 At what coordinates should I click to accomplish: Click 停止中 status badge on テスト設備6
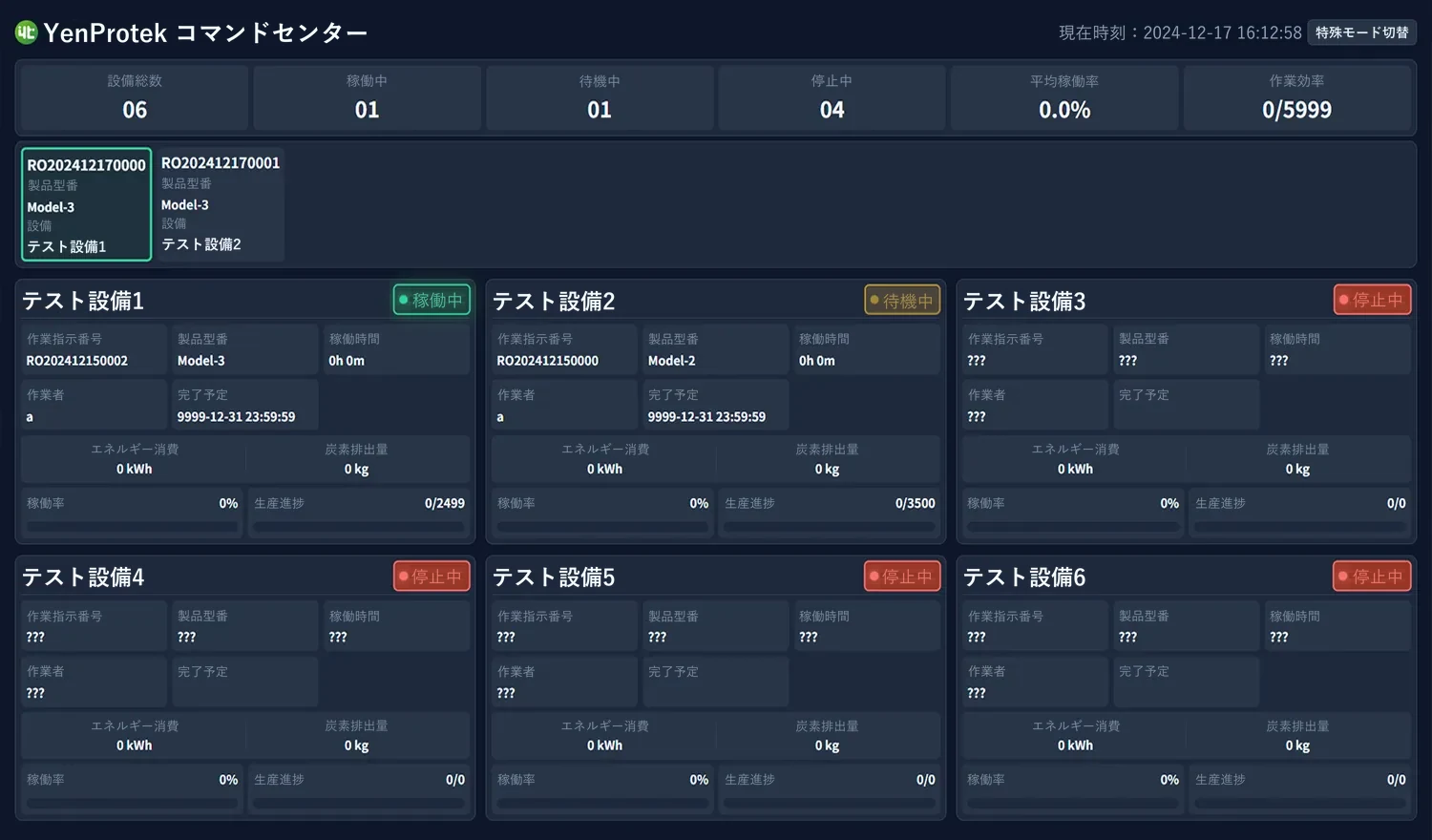pos(1372,577)
